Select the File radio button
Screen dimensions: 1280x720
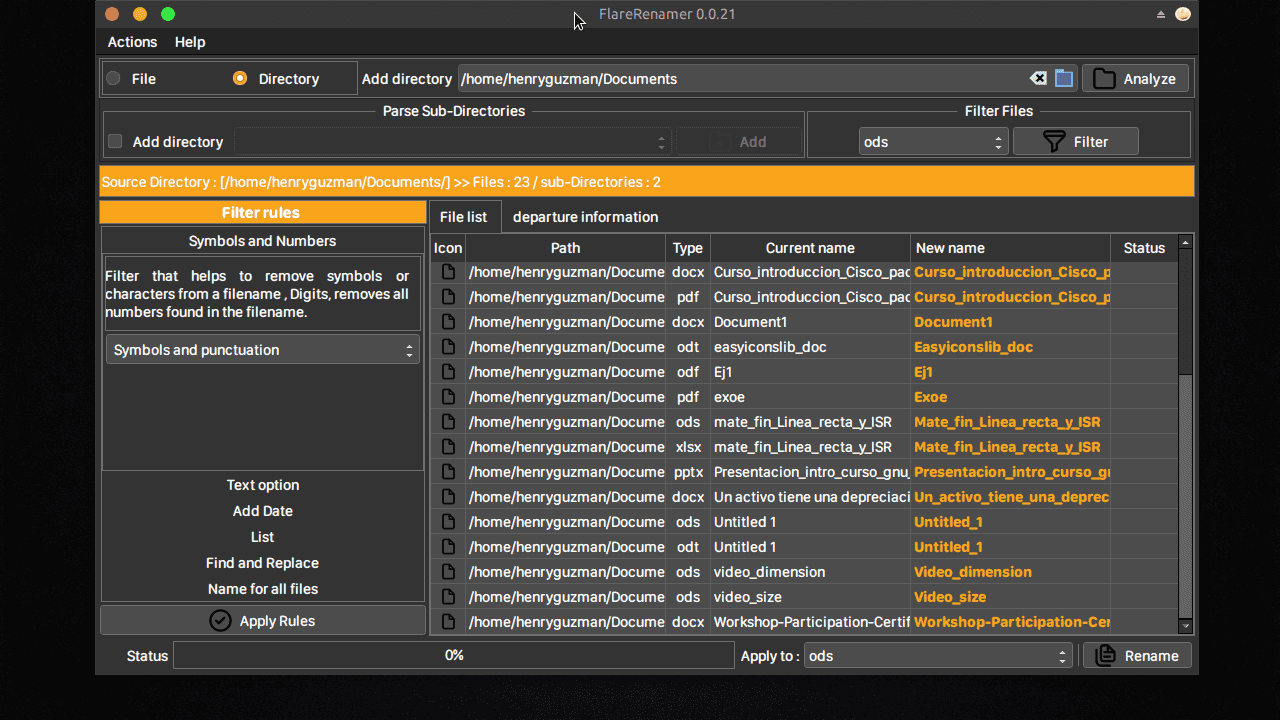click(114, 79)
